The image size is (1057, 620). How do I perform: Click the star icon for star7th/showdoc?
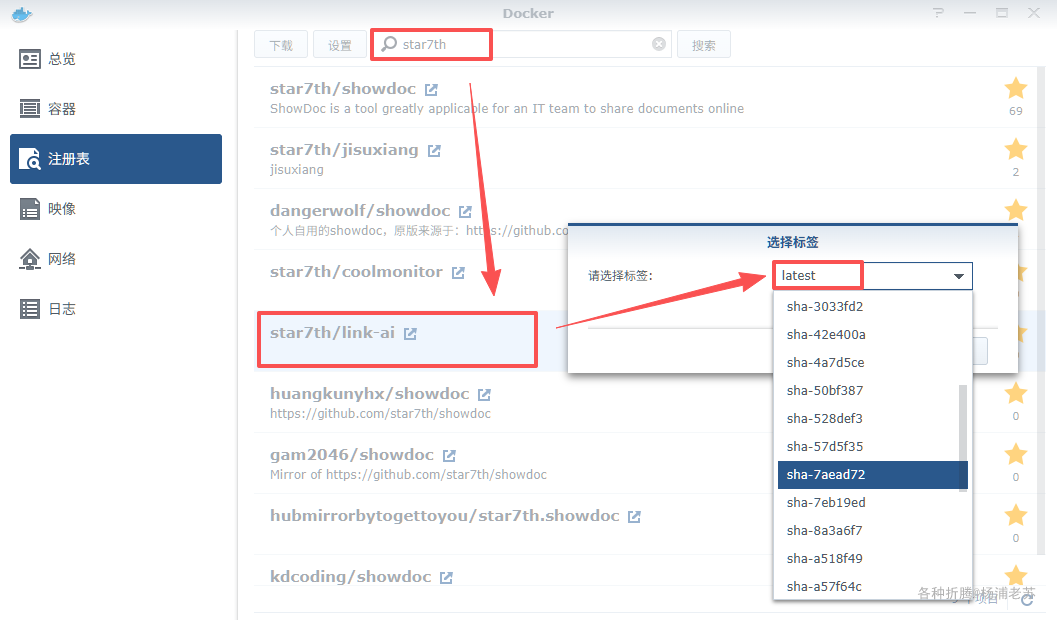tap(1015, 88)
